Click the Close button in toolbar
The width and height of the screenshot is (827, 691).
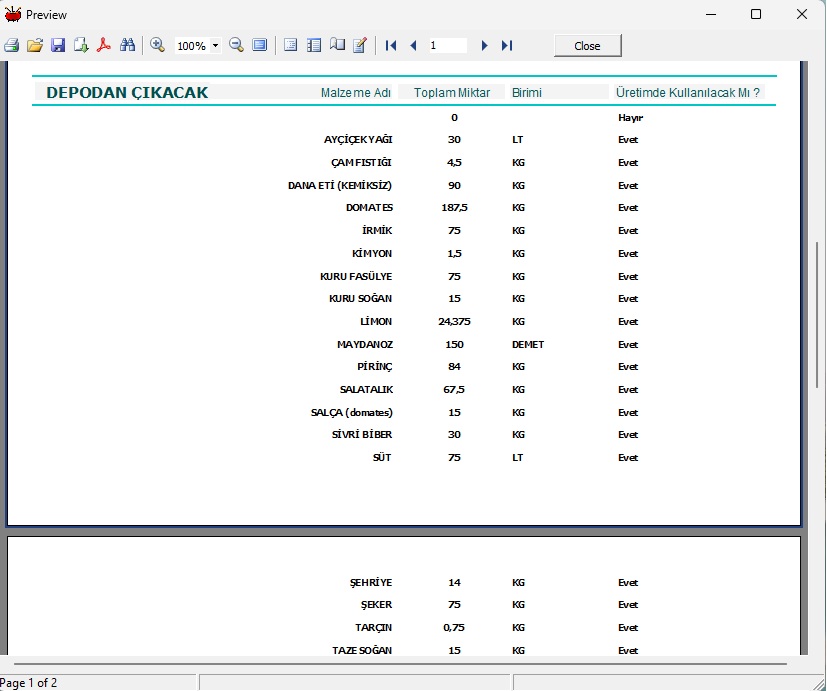(587, 46)
